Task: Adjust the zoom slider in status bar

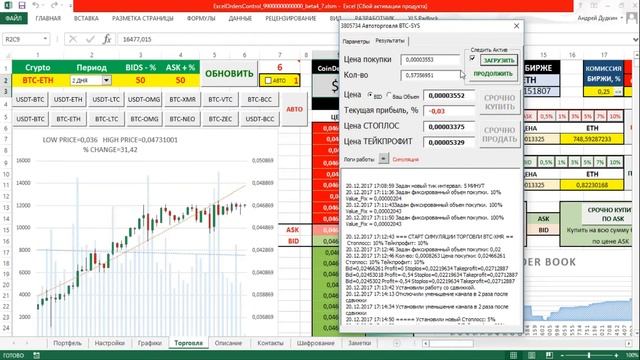Action: pos(589,356)
